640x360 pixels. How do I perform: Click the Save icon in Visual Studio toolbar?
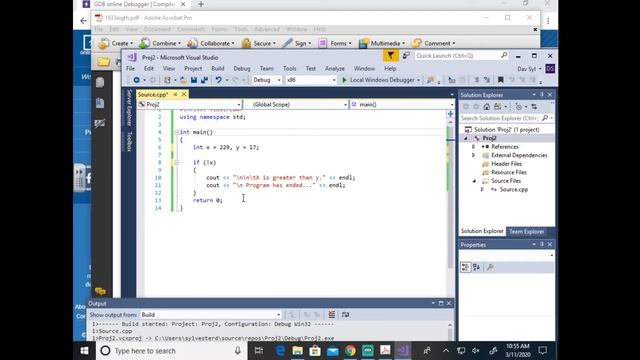pyautogui.click(x=194, y=80)
